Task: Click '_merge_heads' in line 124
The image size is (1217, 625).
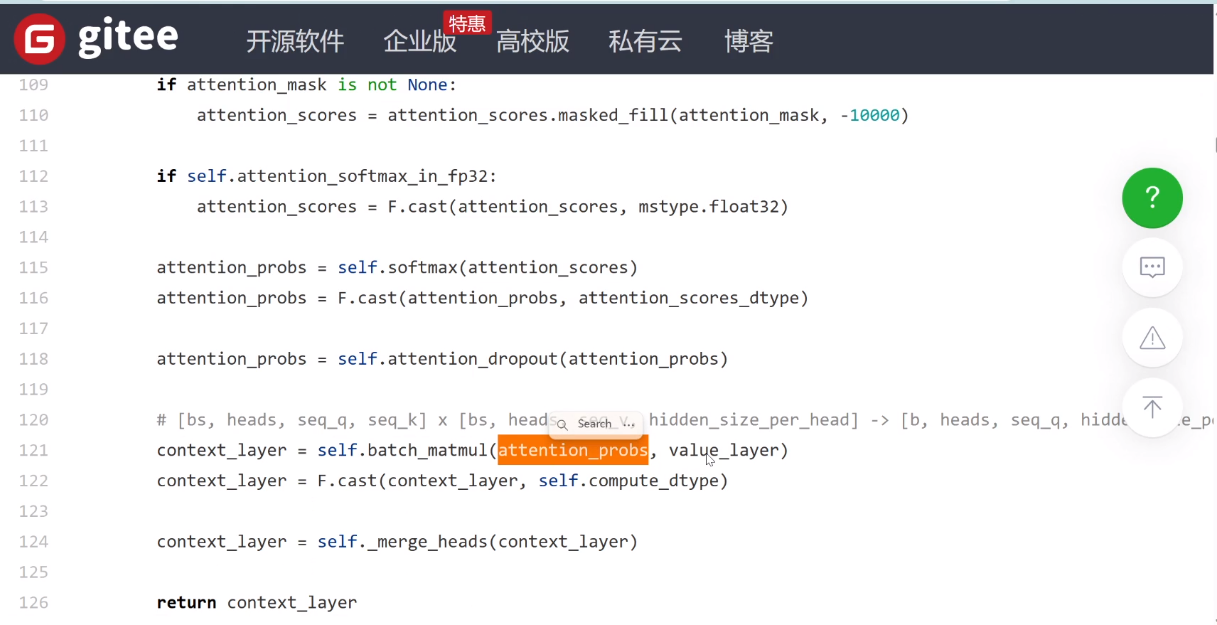Action: (x=427, y=542)
